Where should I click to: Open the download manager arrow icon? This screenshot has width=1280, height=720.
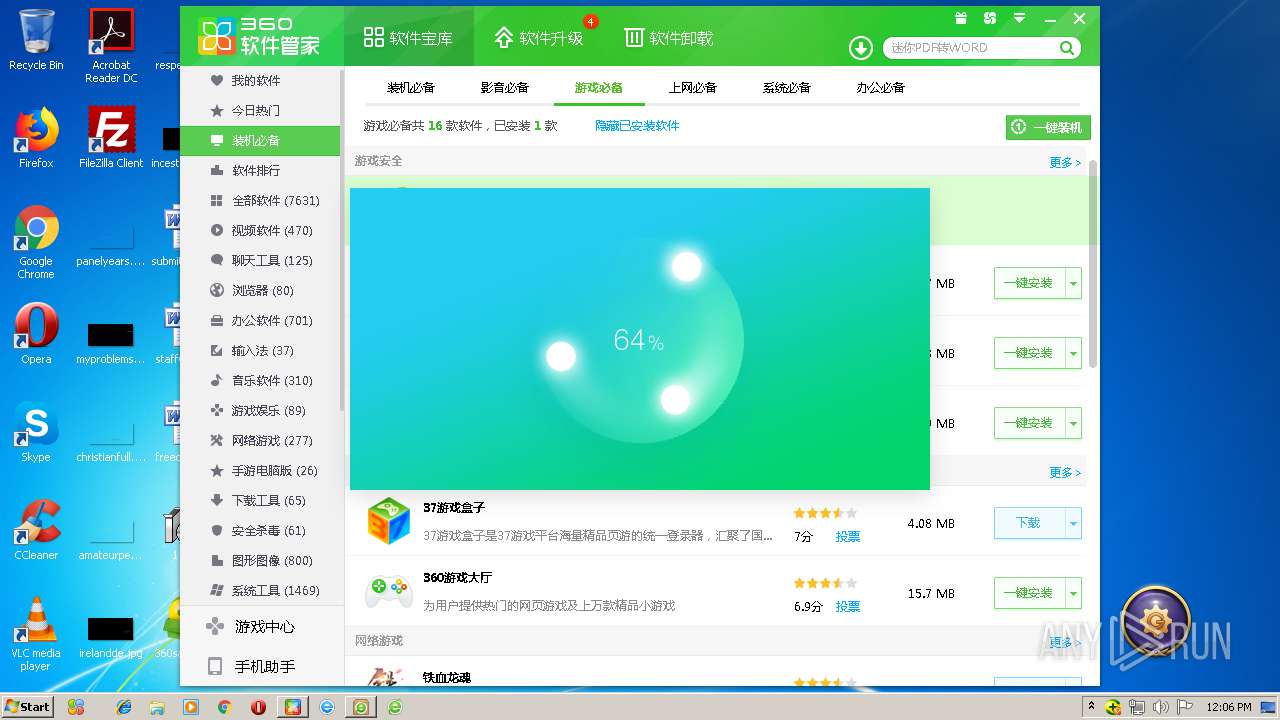point(860,48)
